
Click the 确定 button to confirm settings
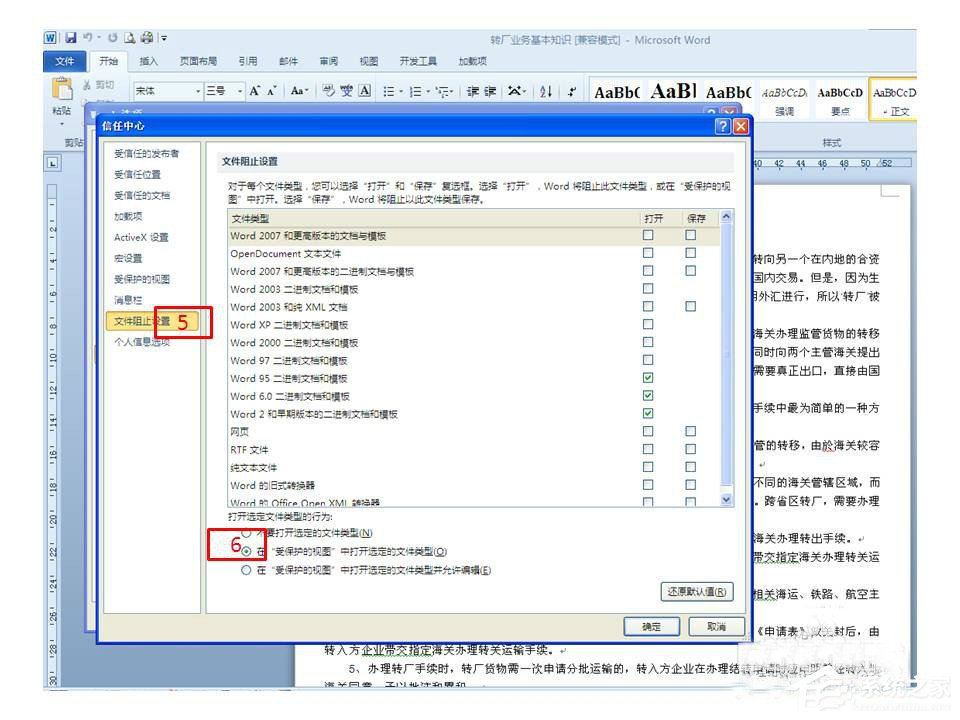pyautogui.click(x=650, y=626)
